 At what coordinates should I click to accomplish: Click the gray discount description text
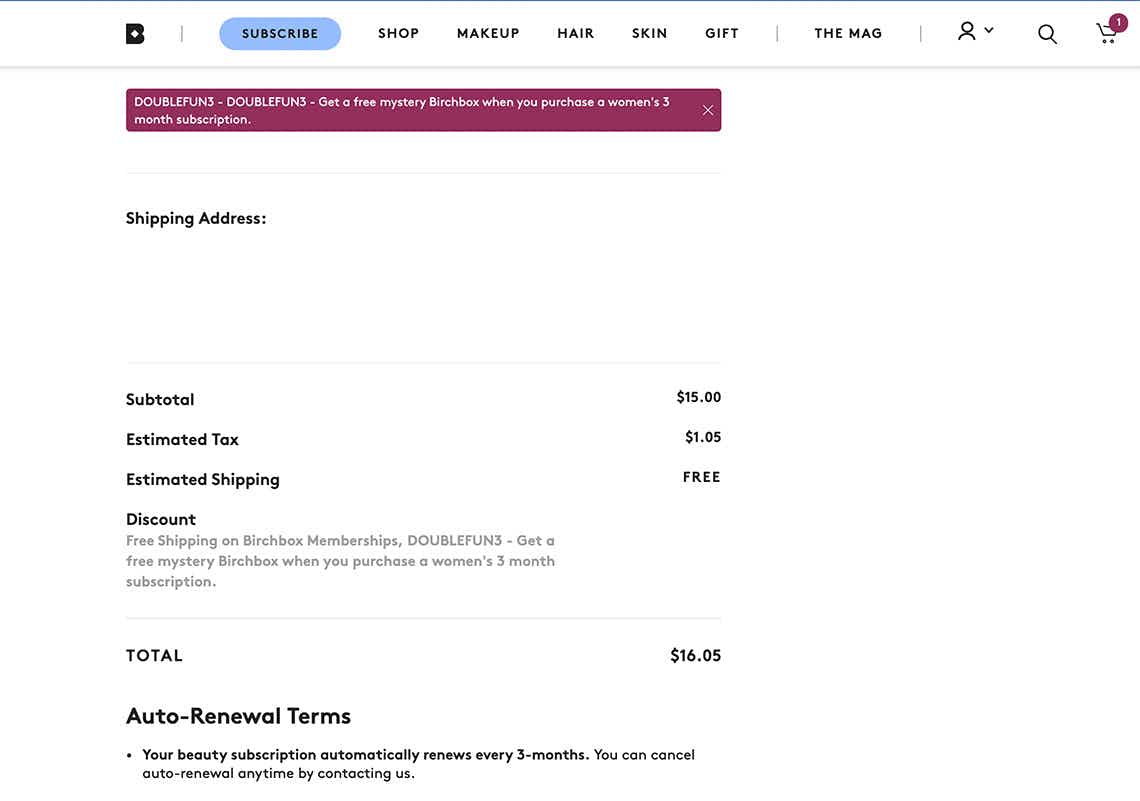tap(340, 561)
